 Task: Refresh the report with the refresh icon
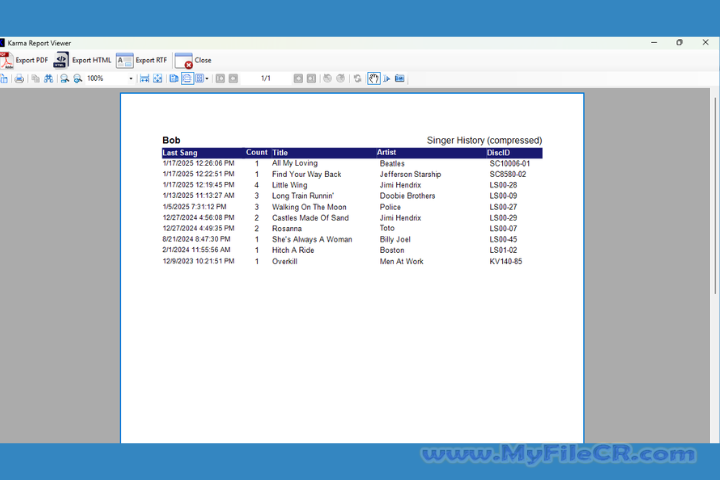pos(357,79)
